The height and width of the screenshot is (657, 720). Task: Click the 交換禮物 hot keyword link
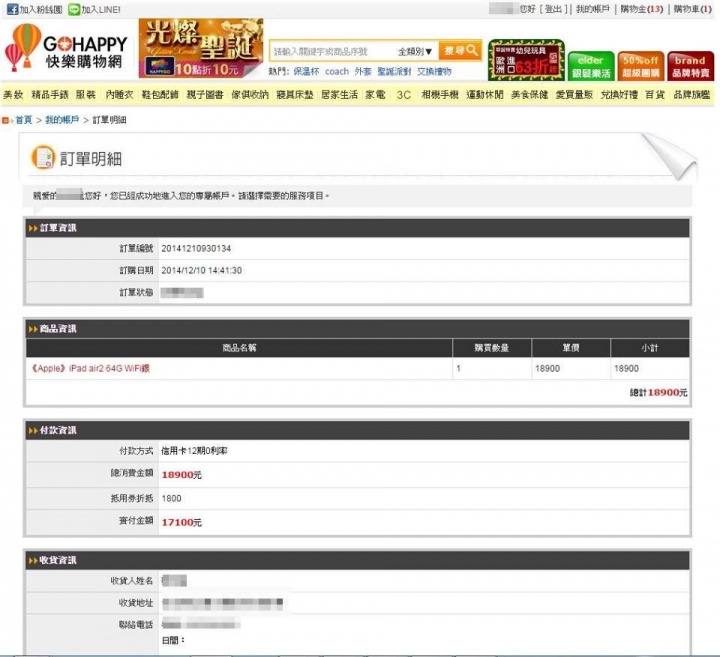(434, 72)
